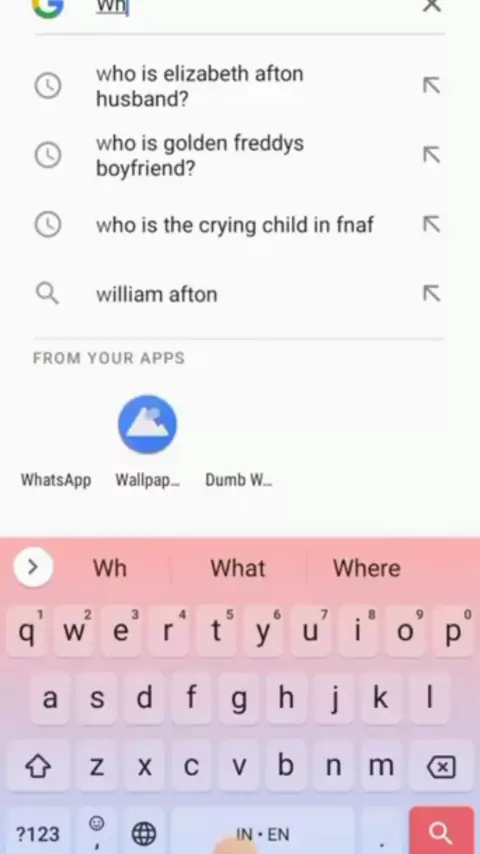This screenshot has width=480, height=854.
Task: Tap the keyboard backspace icon
Action: (441, 767)
